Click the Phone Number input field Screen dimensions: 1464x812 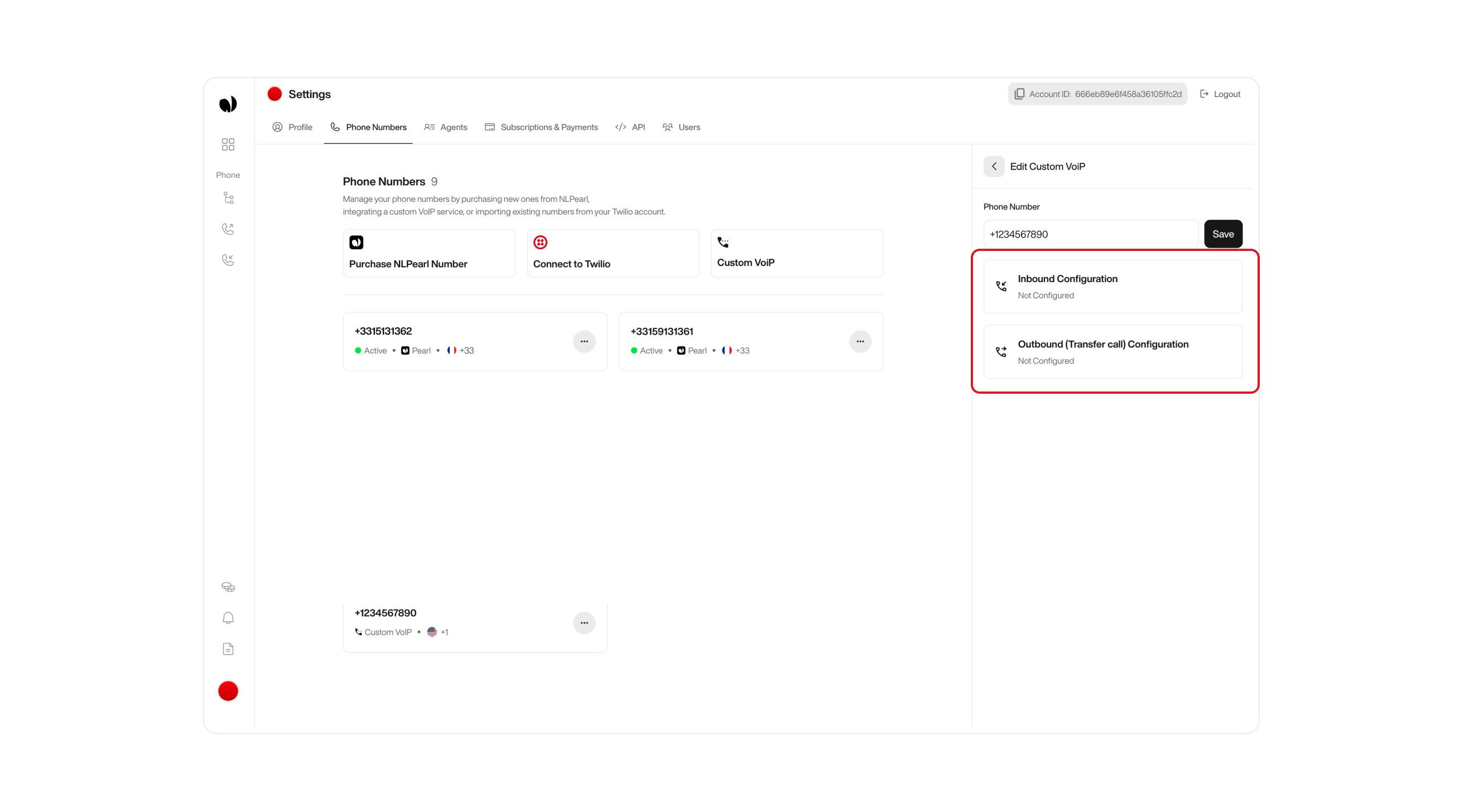pos(1090,234)
